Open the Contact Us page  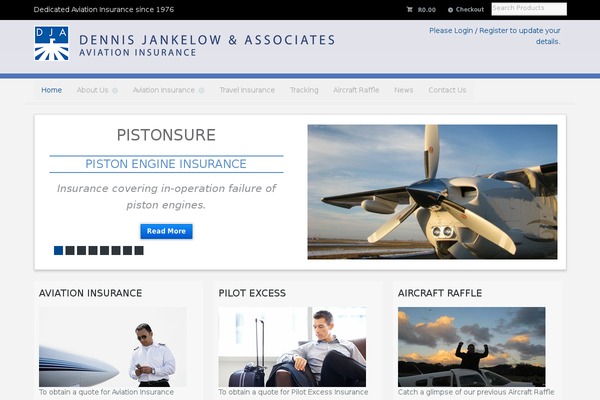tap(447, 90)
